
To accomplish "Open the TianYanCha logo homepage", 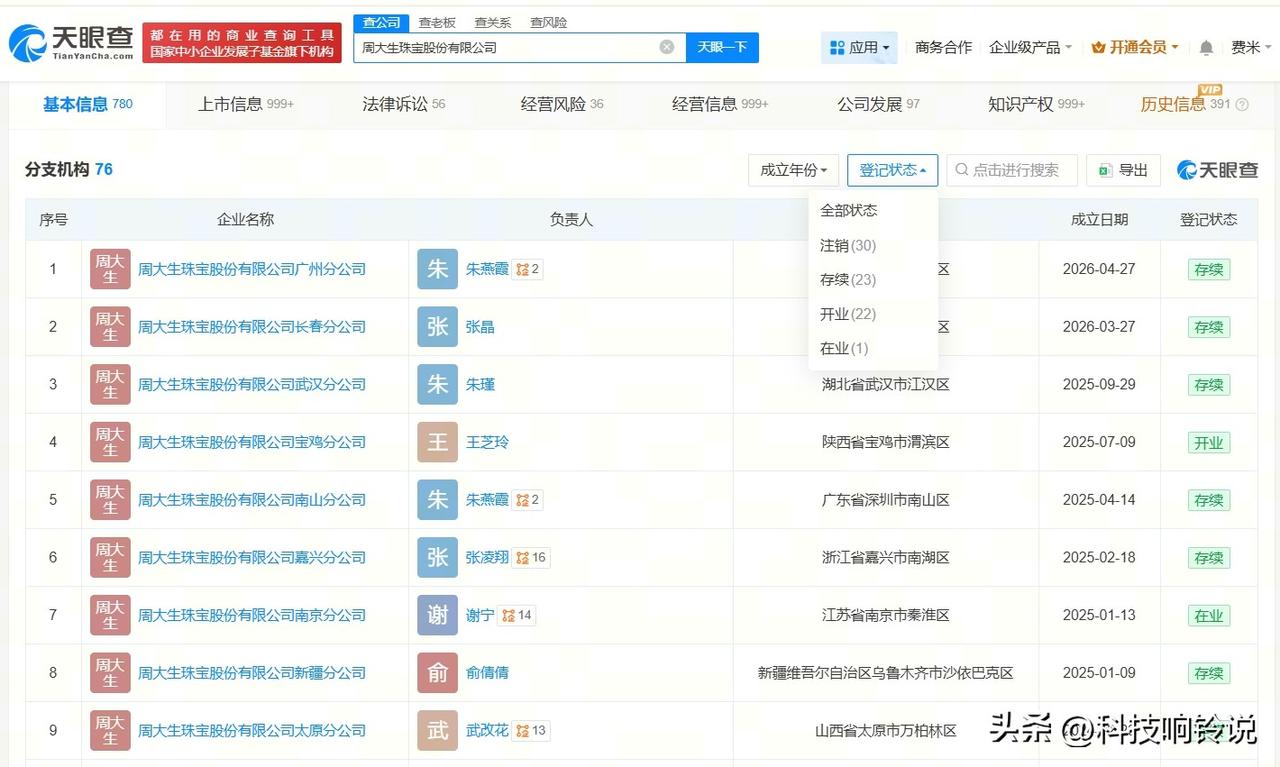I will [x=71, y=42].
